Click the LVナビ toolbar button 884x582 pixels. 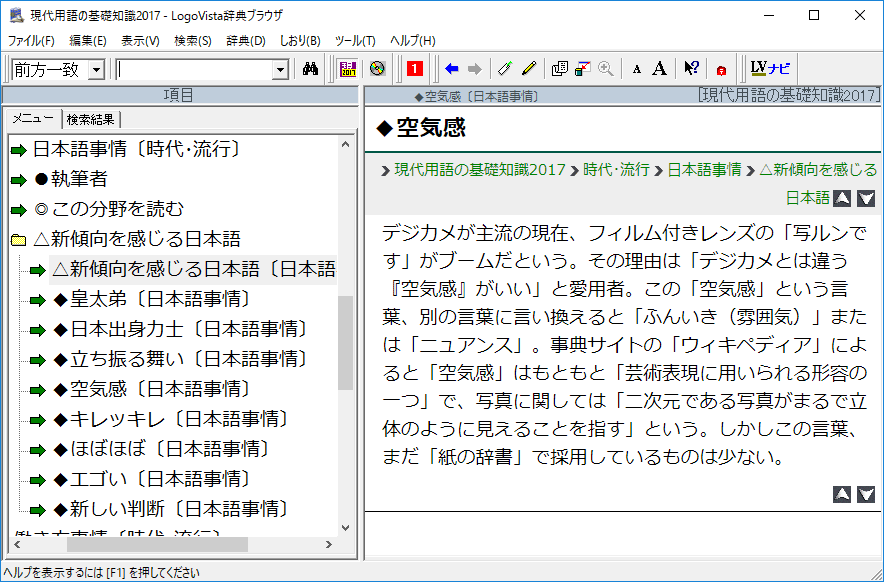[x=770, y=69]
